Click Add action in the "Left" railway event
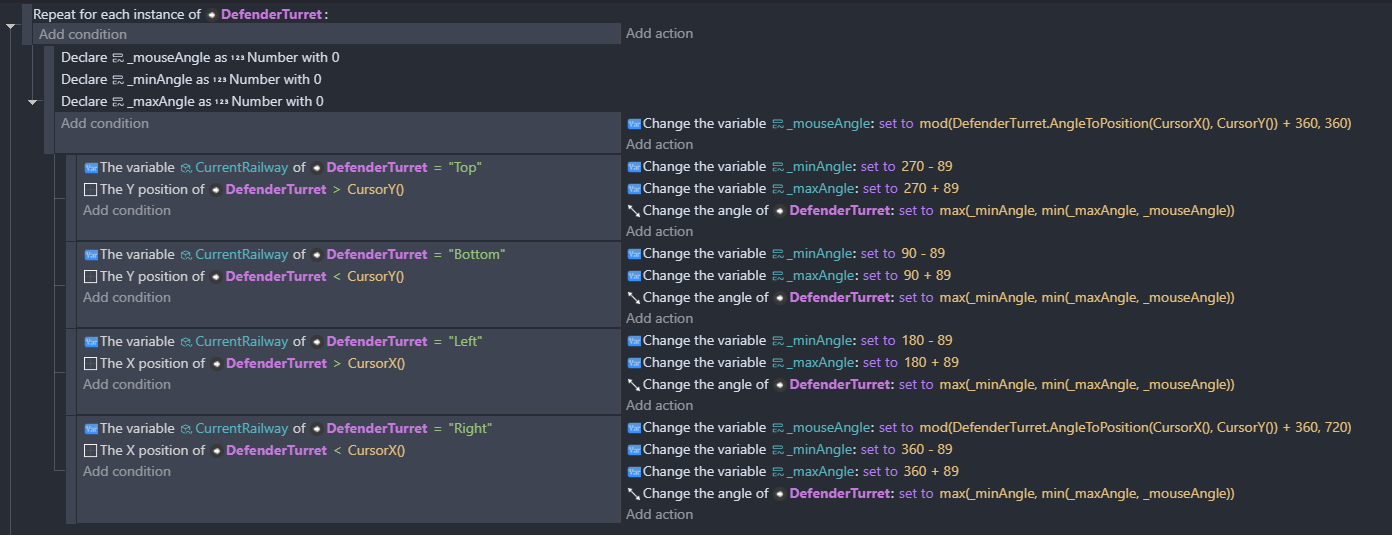 tap(659, 406)
